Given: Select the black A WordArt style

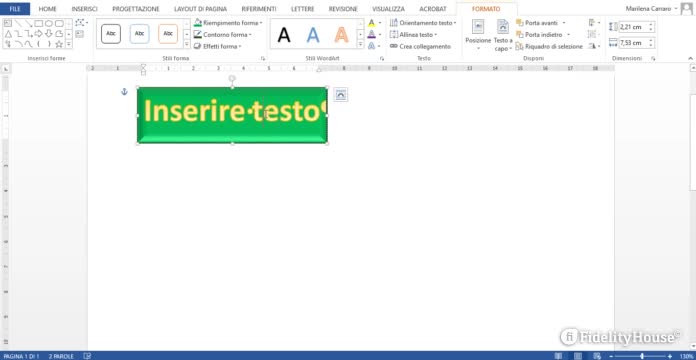Looking at the screenshot, I should tap(284, 34).
